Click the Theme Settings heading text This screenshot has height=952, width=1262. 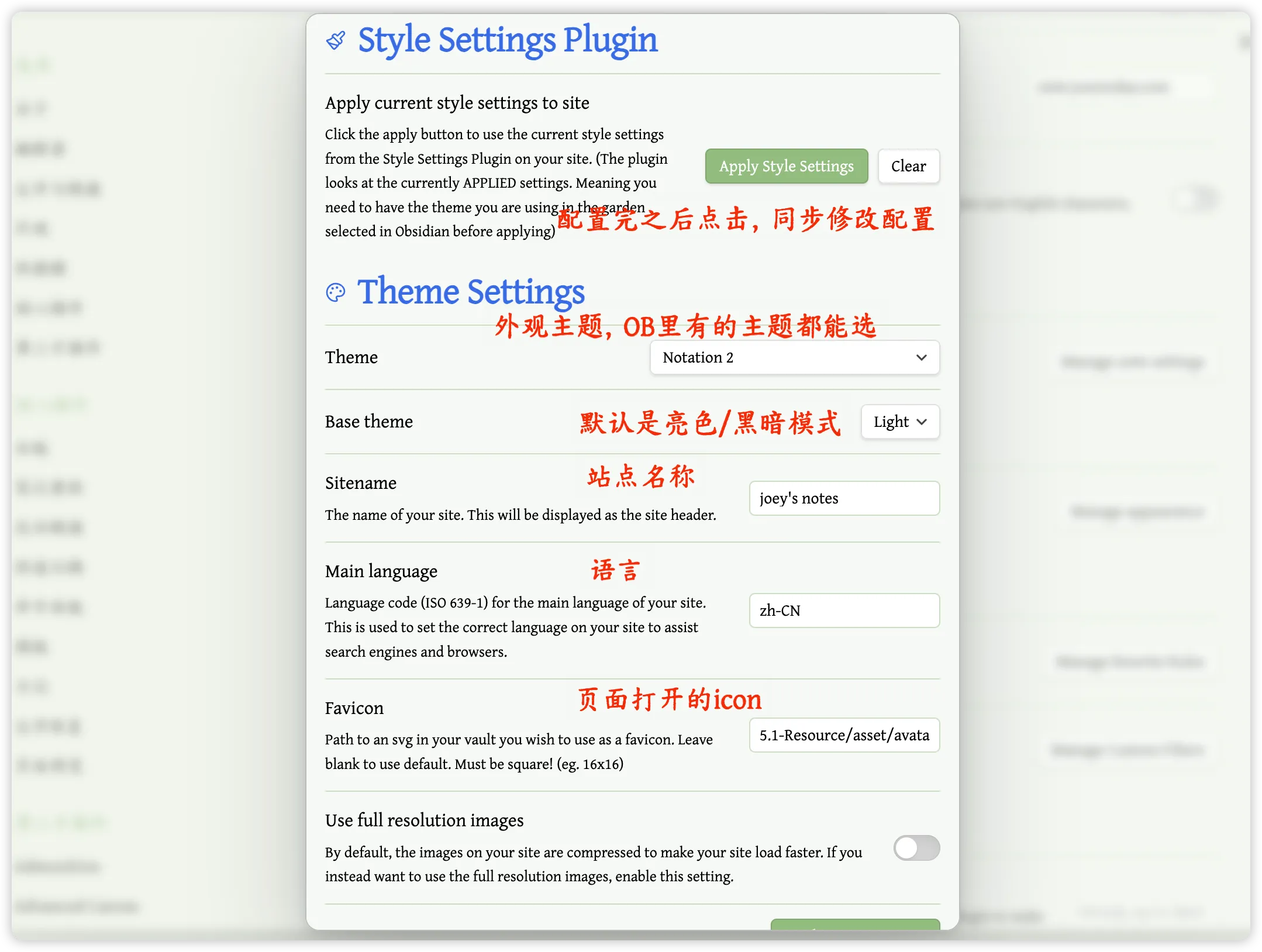point(471,292)
